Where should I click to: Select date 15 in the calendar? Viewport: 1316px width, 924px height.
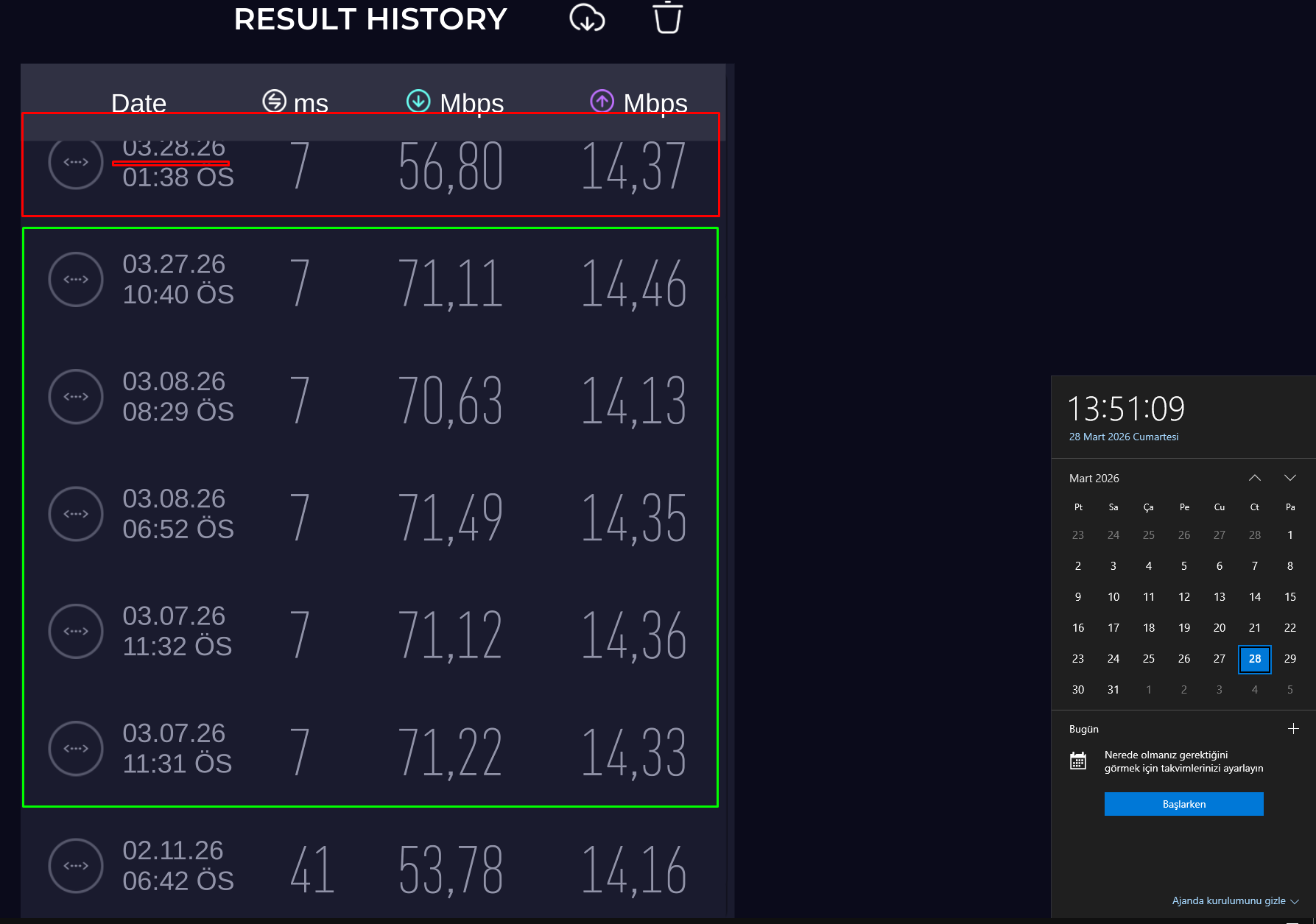click(x=1290, y=597)
